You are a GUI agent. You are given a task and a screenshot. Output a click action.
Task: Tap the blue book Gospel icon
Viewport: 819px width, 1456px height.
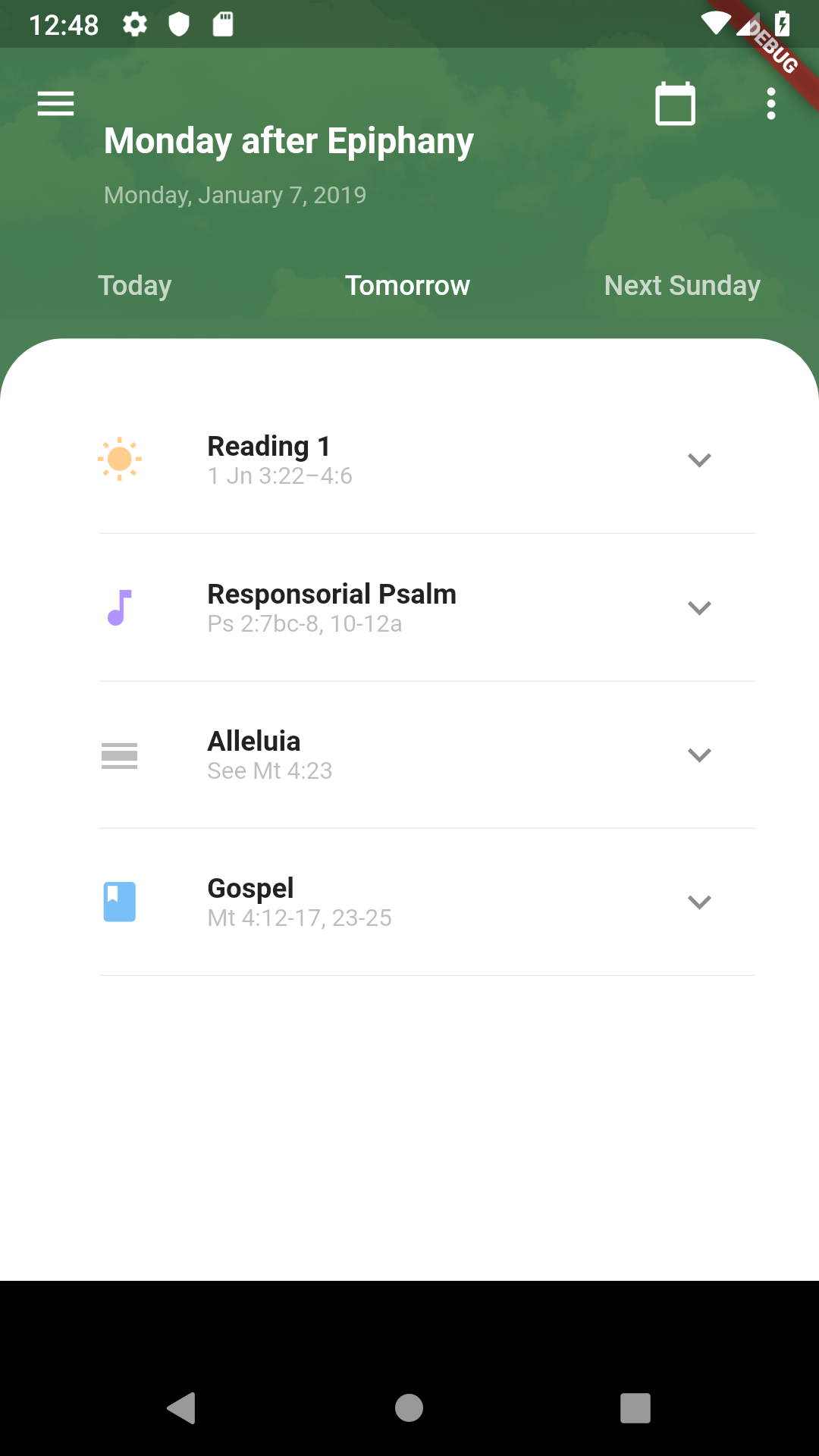[120, 902]
